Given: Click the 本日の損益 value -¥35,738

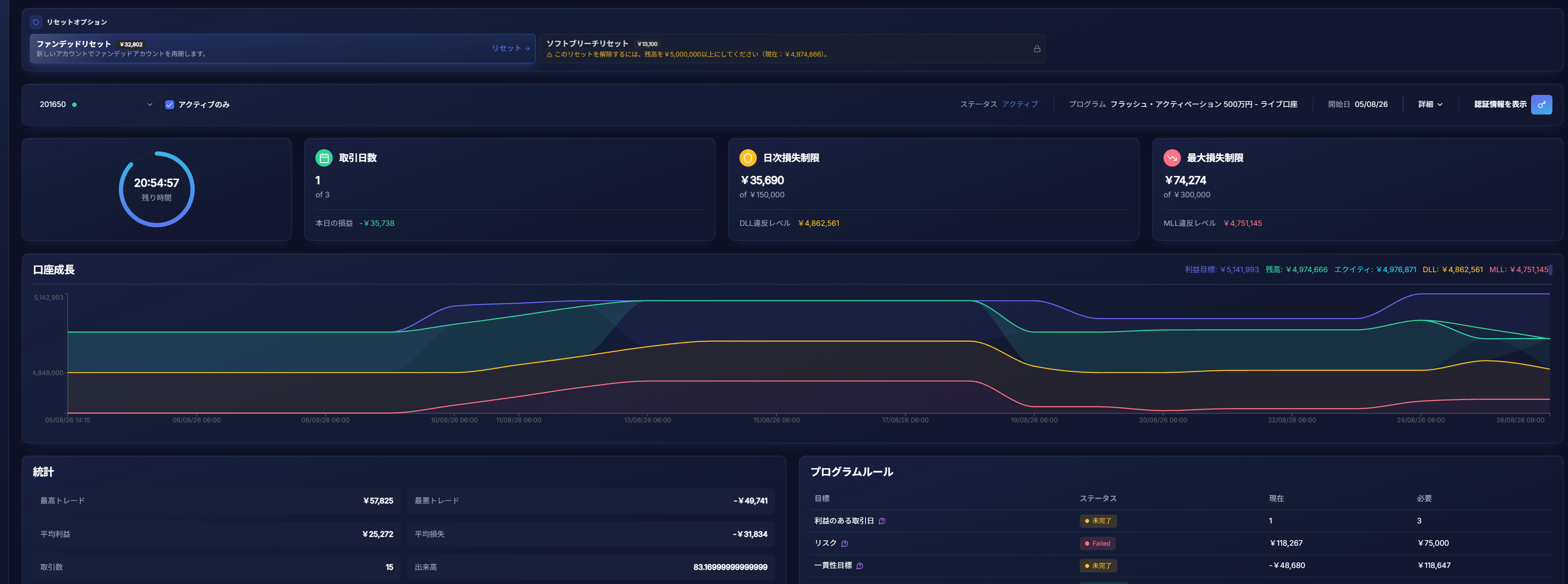Looking at the screenshot, I should pyautogui.click(x=377, y=223).
